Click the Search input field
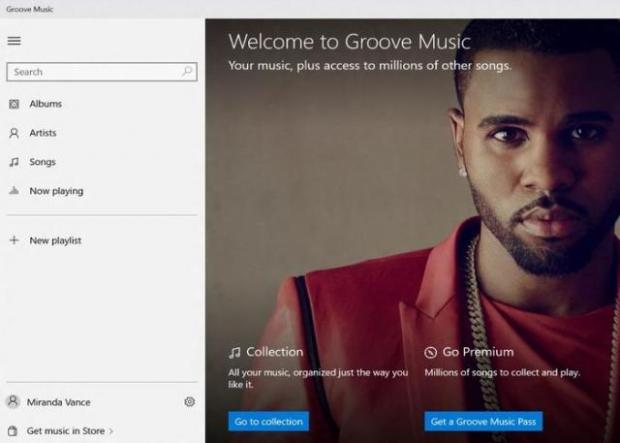Screen dimensions: 620x443 pyautogui.click(x=102, y=72)
